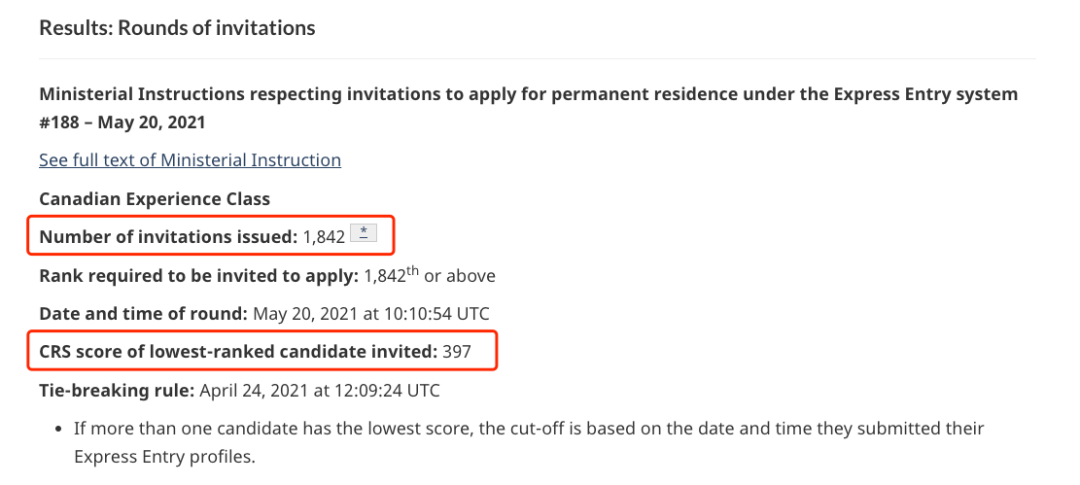Click the Rank required to be invited label
Image resolution: width=1080 pixels, height=485 pixels.
[x=199, y=276]
